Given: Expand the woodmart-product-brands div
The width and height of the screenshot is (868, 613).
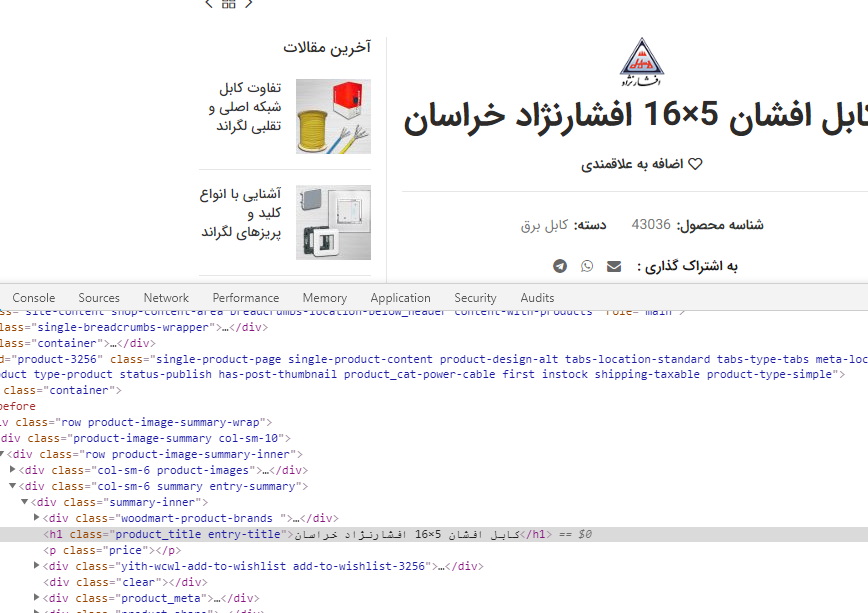Looking at the screenshot, I should (x=37, y=518).
